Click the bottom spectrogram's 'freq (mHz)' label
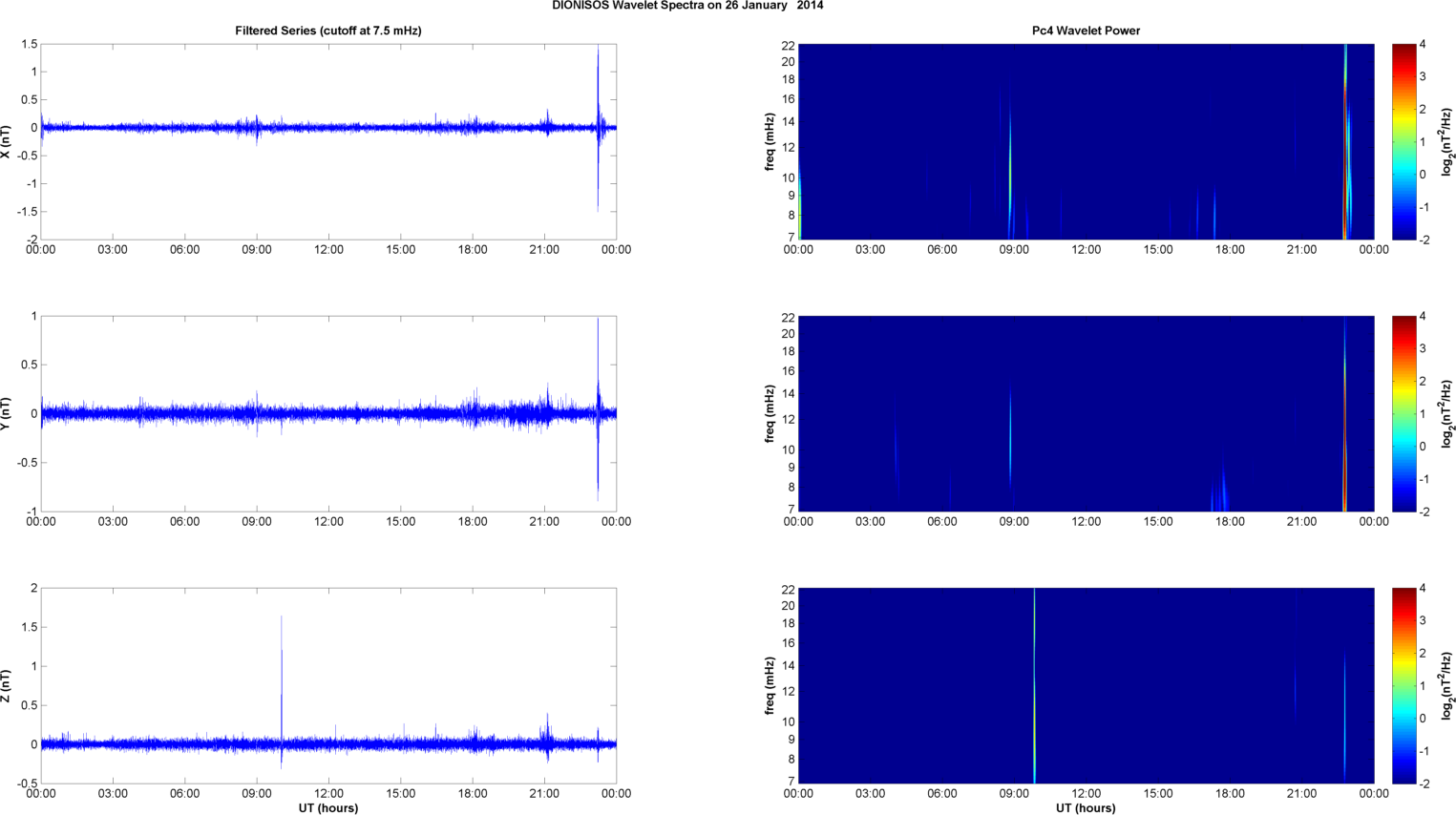The width and height of the screenshot is (1456, 815). tap(770, 685)
